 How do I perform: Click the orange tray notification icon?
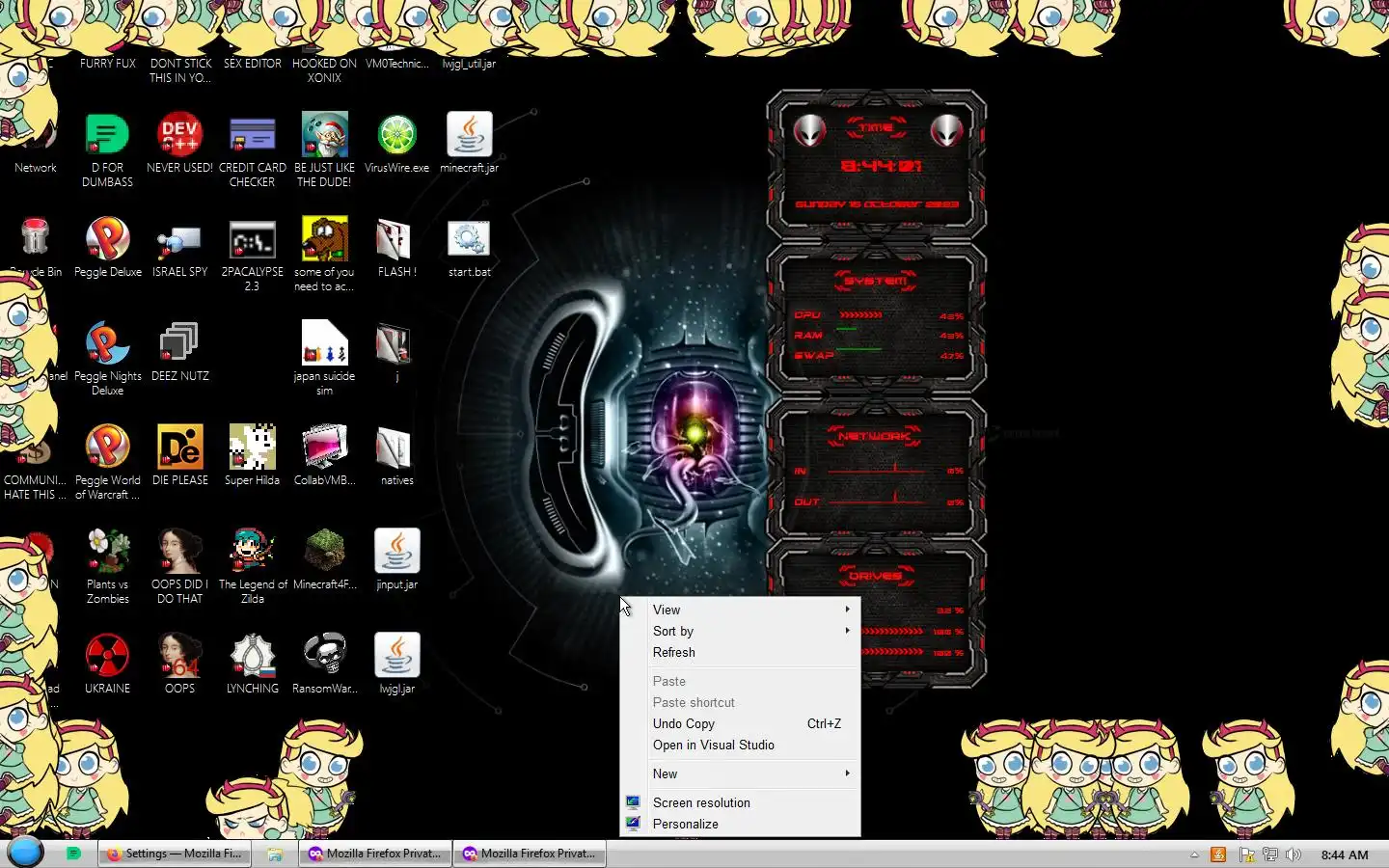(1218, 854)
